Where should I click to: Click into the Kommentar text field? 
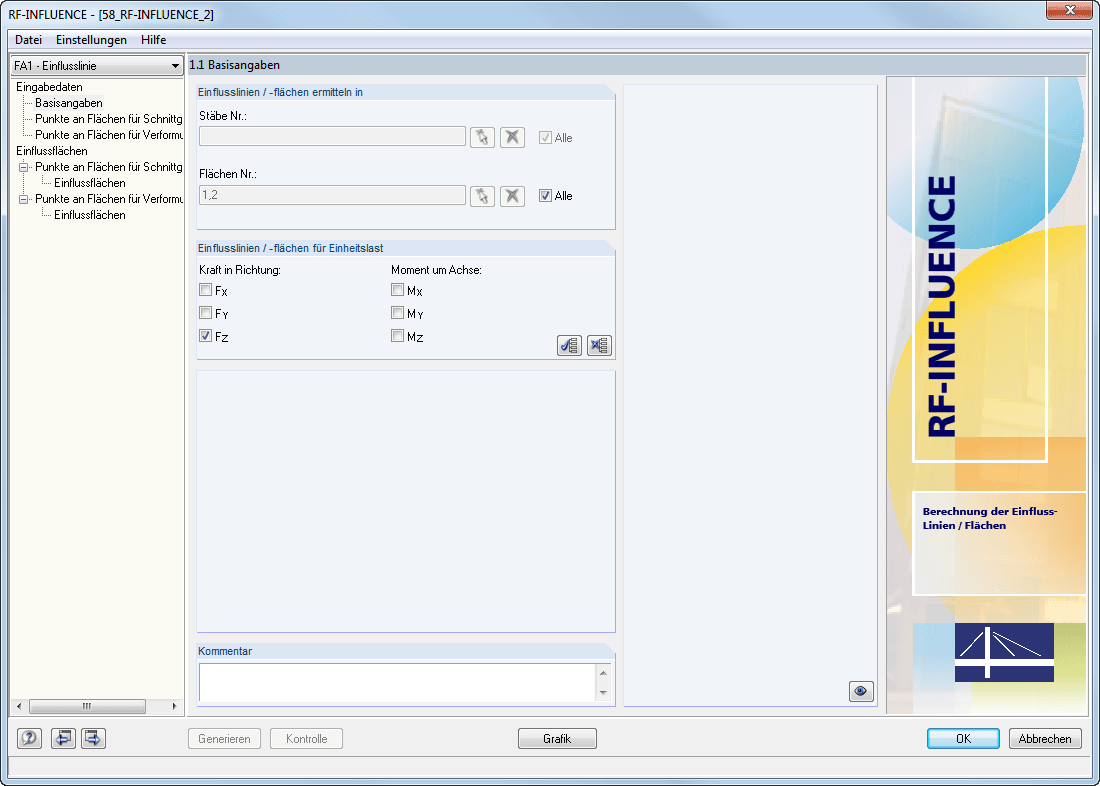[x=398, y=683]
